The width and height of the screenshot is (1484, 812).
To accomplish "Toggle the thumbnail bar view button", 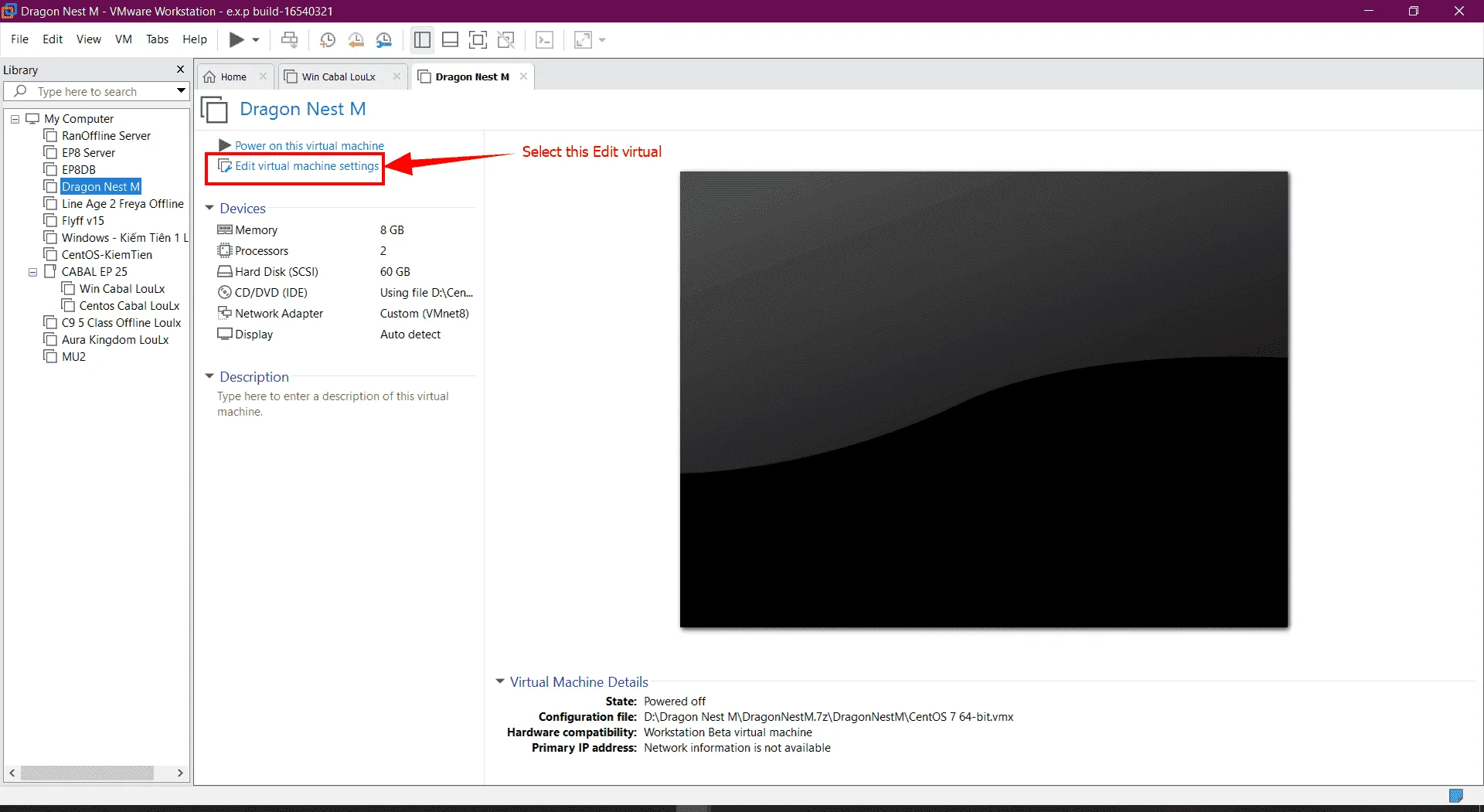I will [x=451, y=40].
